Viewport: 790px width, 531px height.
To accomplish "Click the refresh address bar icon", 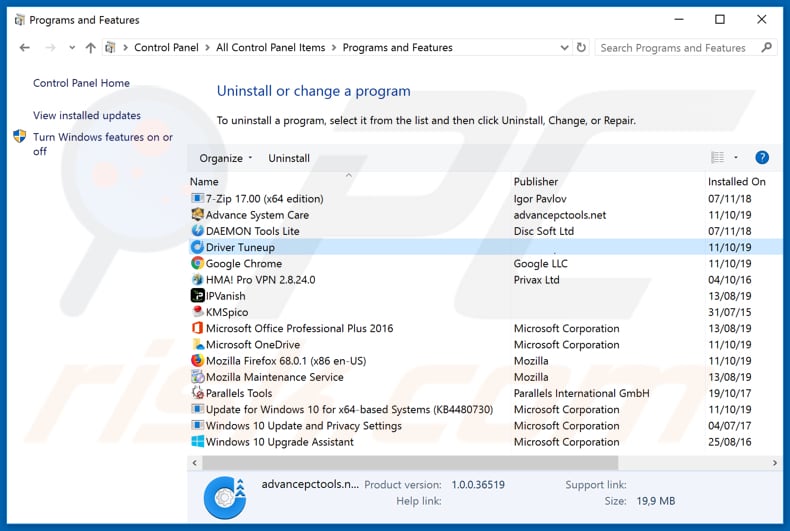I will click(x=581, y=47).
